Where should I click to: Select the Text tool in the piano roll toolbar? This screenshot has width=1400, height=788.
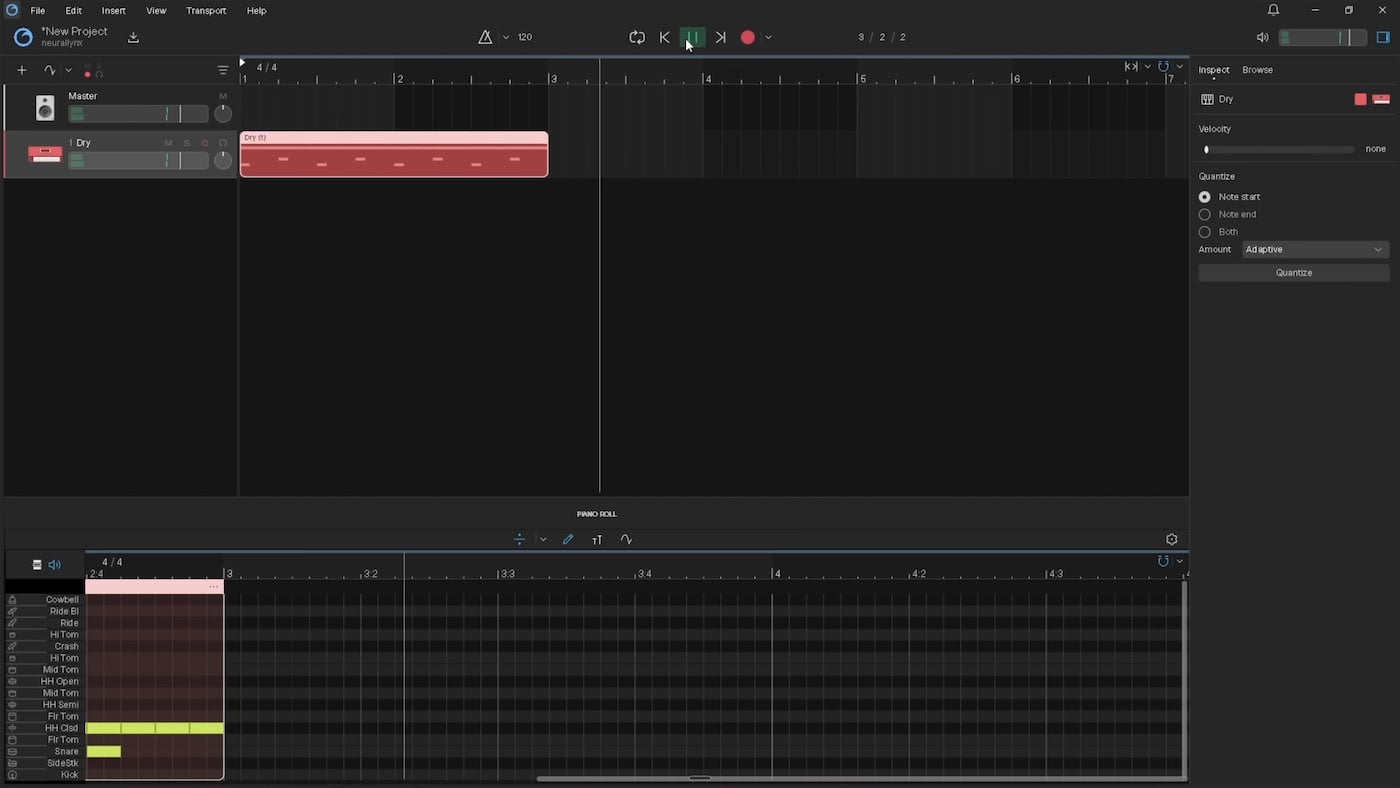point(597,539)
